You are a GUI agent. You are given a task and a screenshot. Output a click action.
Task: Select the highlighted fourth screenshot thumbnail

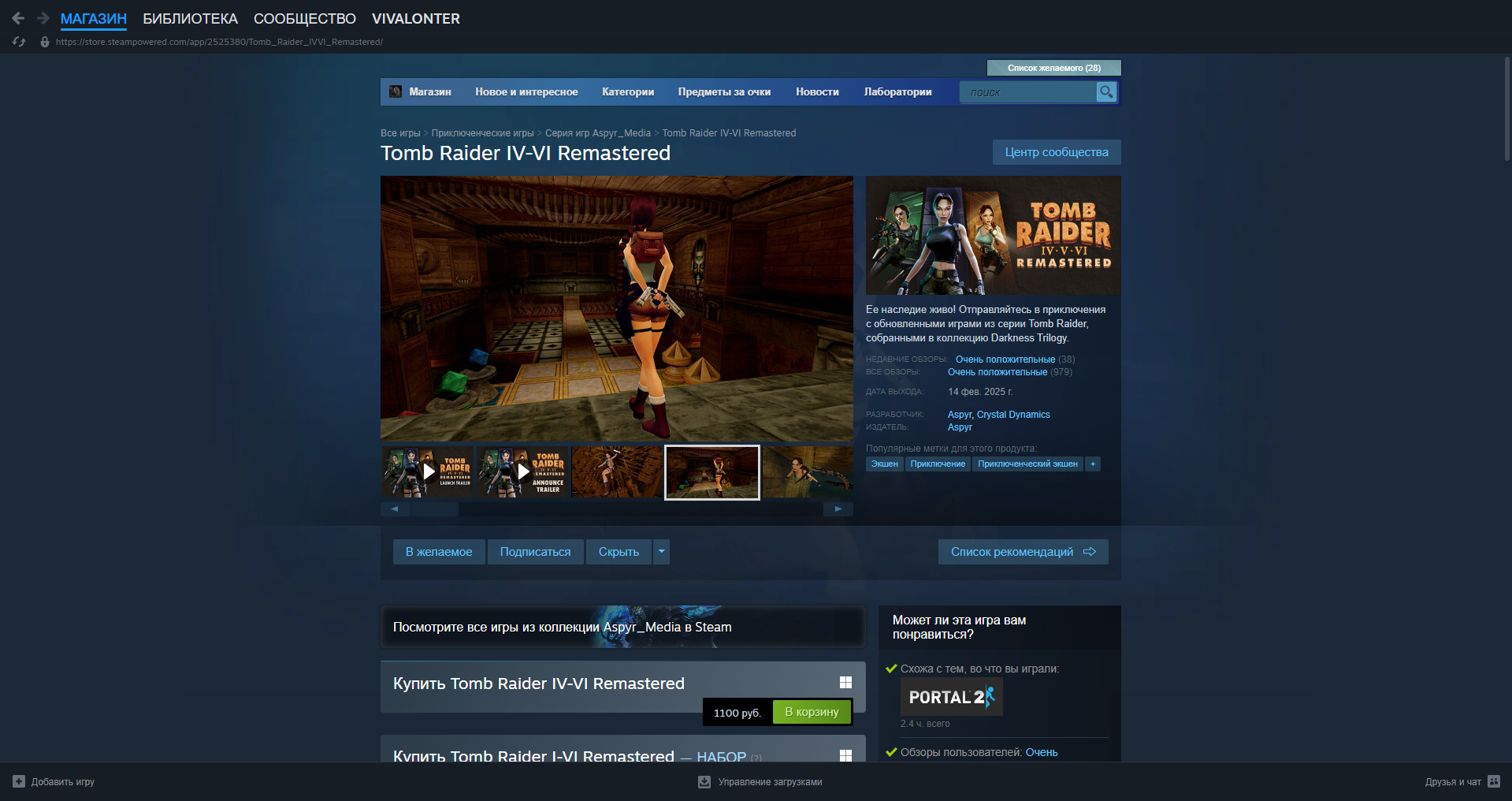tap(712, 472)
